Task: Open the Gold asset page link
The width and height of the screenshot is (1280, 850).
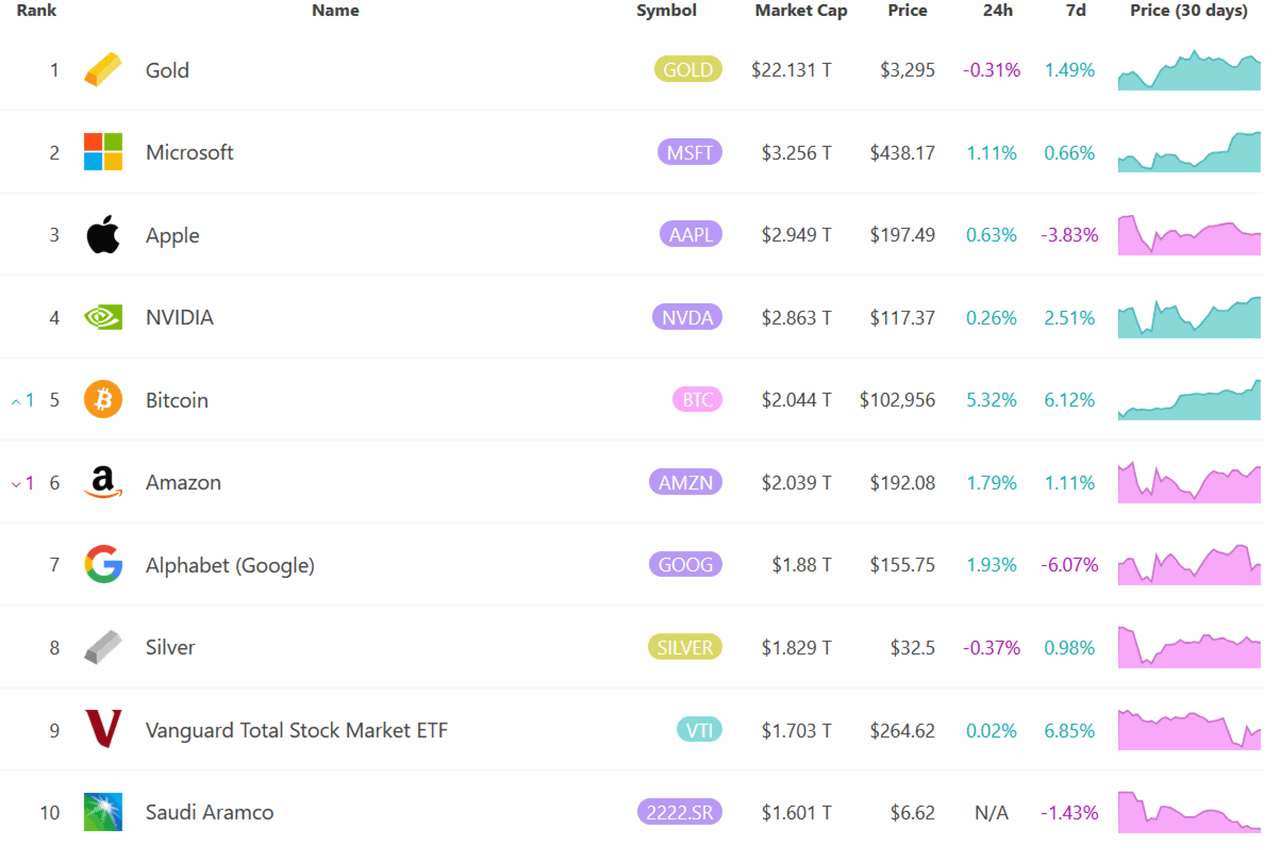Action: (167, 70)
